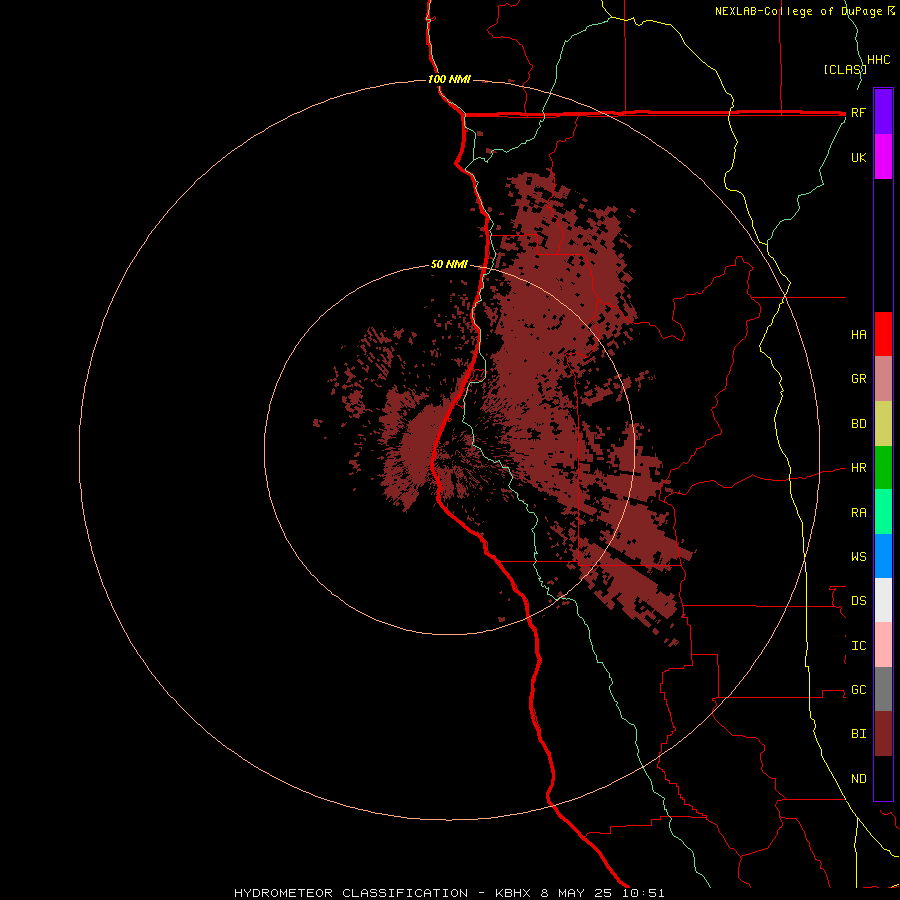
Task: Click the GR legend label
Action: click(x=859, y=379)
